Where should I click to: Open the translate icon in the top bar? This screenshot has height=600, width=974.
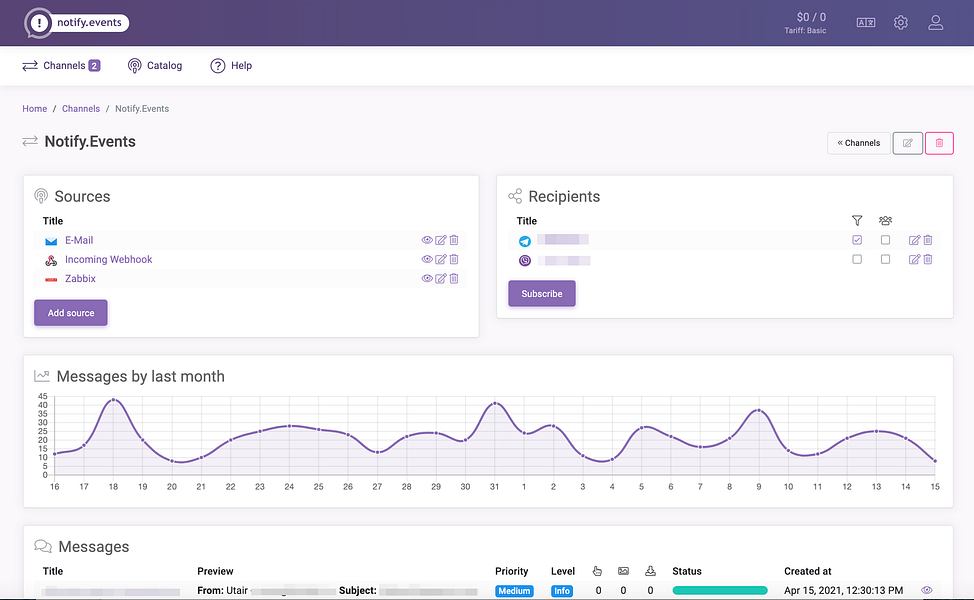coord(865,21)
